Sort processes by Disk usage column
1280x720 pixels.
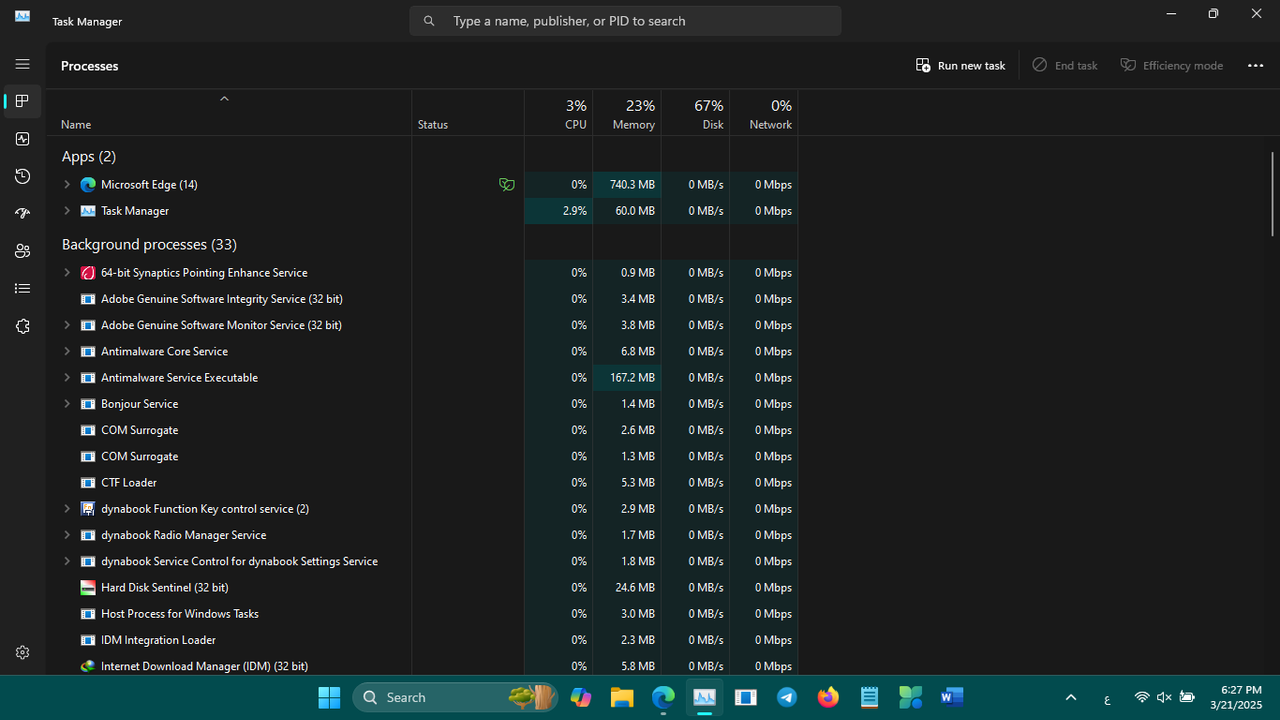pyautogui.click(x=695, y=112)
